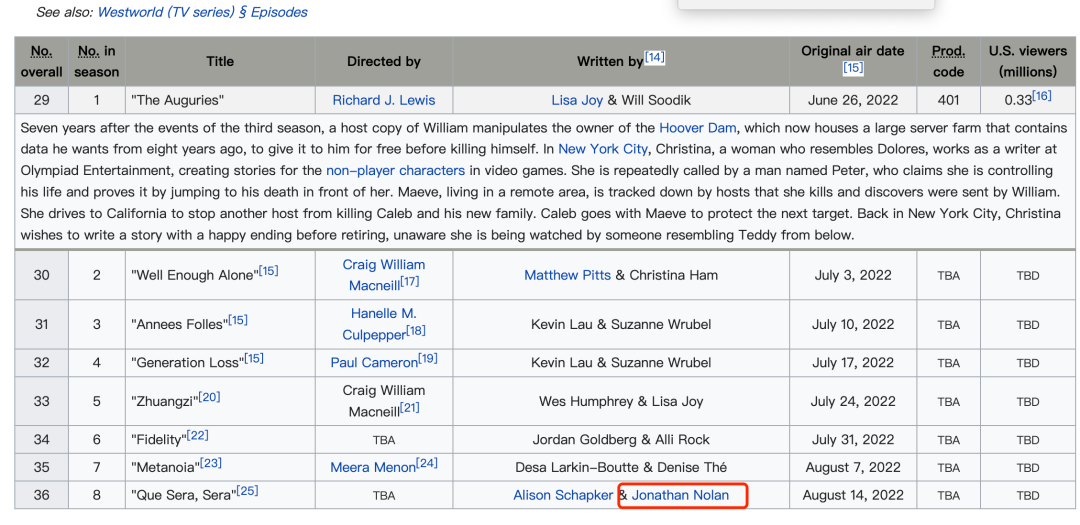Select the July 31, 2022 air date
Screen dimensions: 1080x525
[x=853, y=440]
